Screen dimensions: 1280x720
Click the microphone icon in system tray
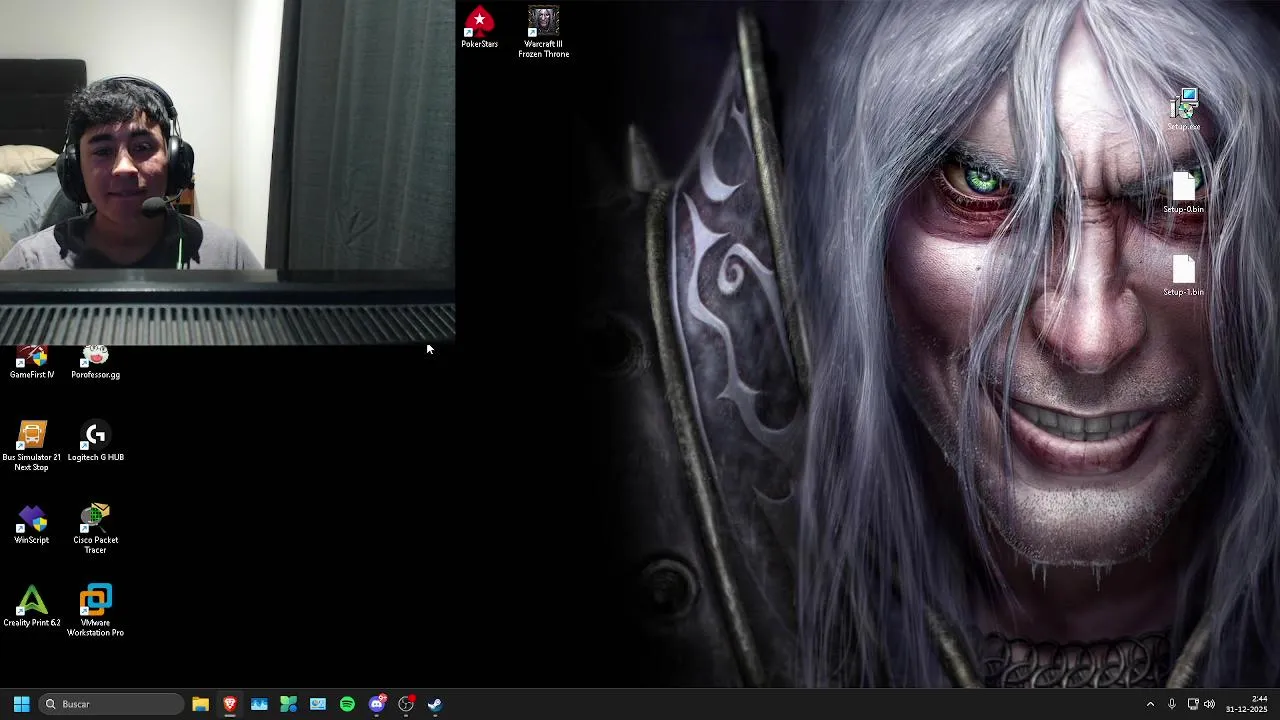tap(1172, 704)
